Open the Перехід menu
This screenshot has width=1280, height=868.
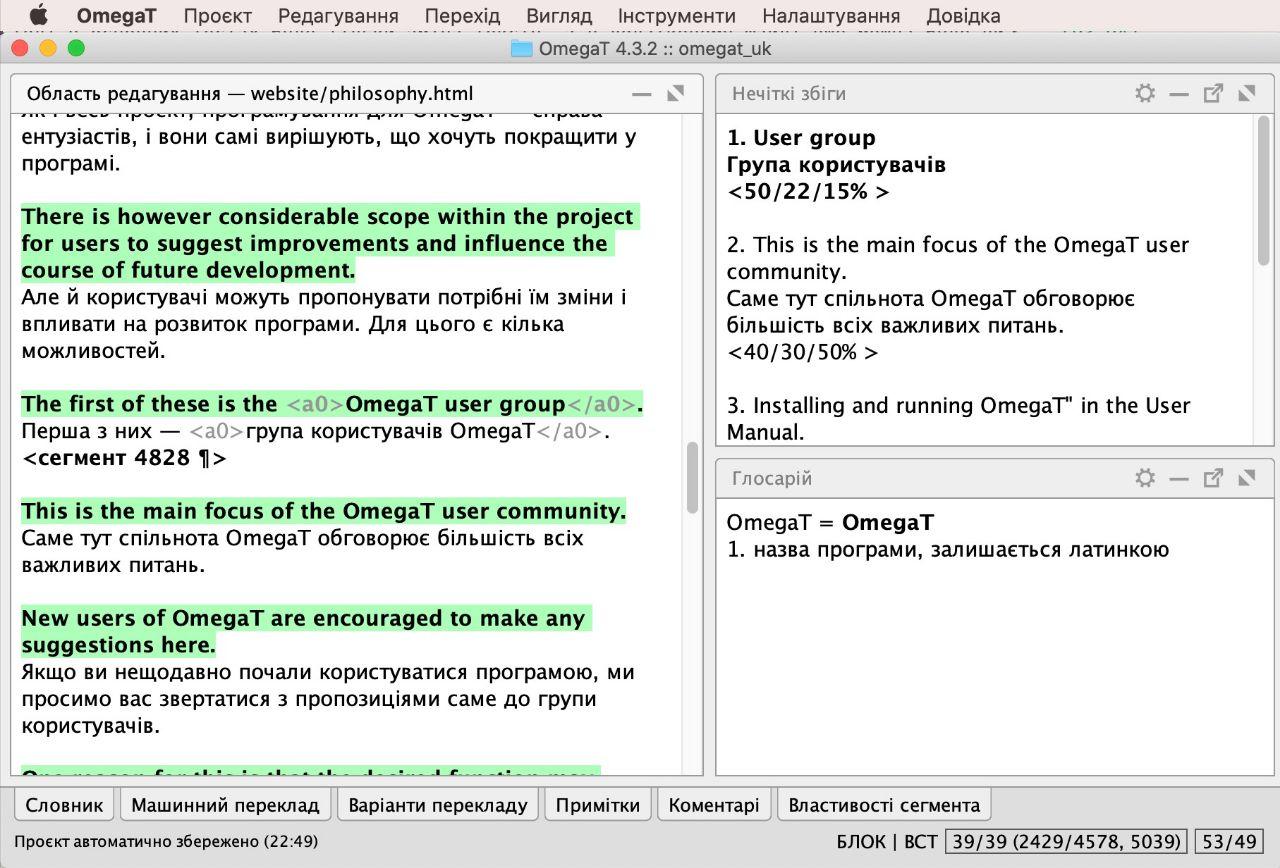pos(462,16)
